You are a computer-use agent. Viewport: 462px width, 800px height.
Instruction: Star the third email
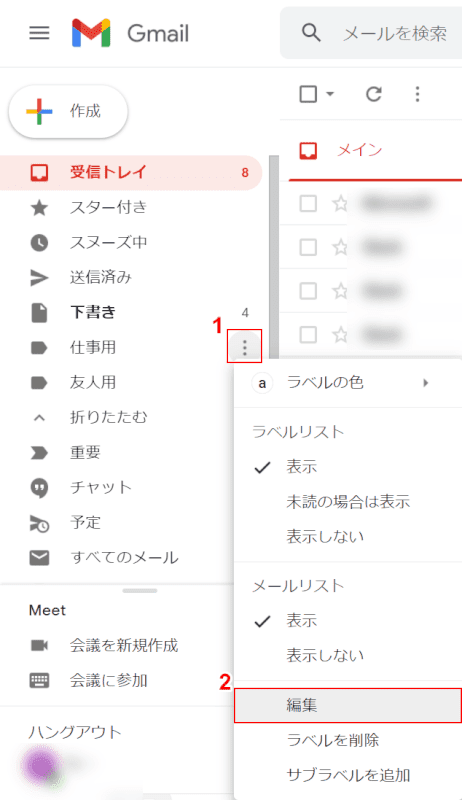[x=340, y=291]
